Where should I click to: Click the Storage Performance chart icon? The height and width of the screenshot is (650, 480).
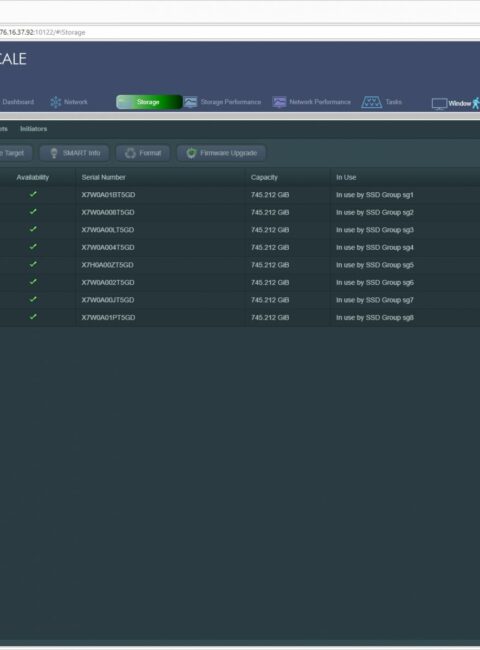(191, 102)
